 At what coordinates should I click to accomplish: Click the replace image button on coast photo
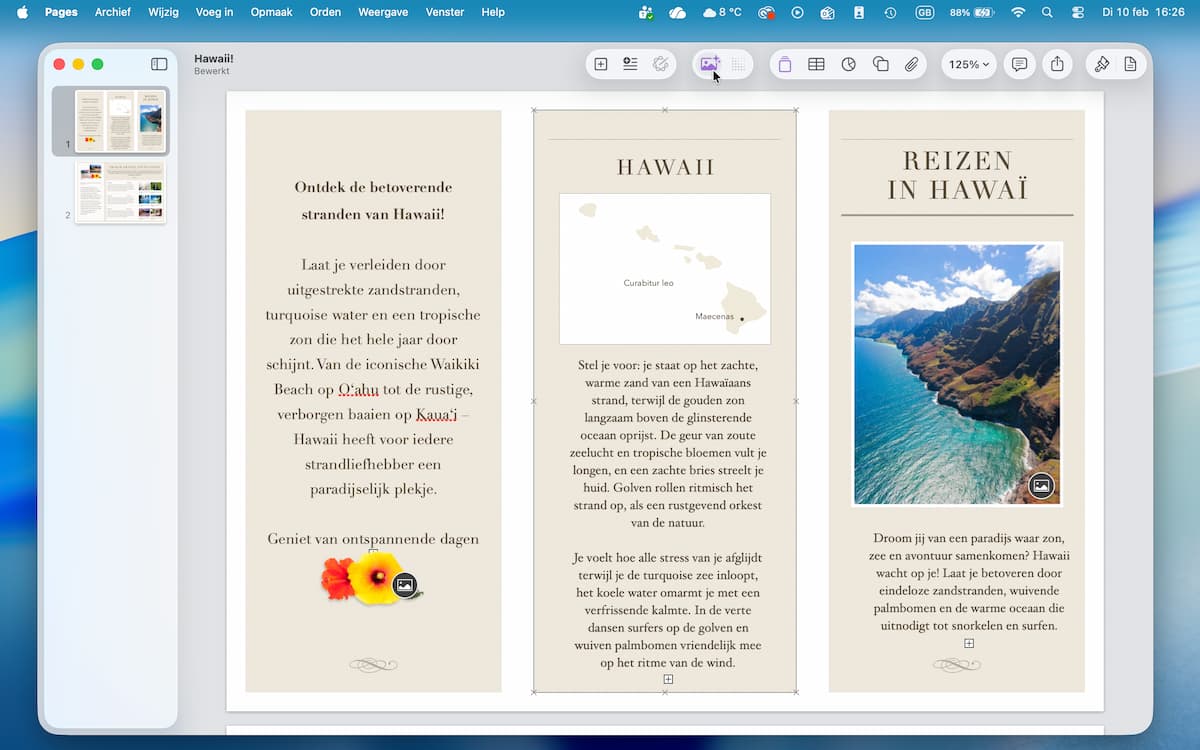pyautogui.click(x=1041, y=486)
